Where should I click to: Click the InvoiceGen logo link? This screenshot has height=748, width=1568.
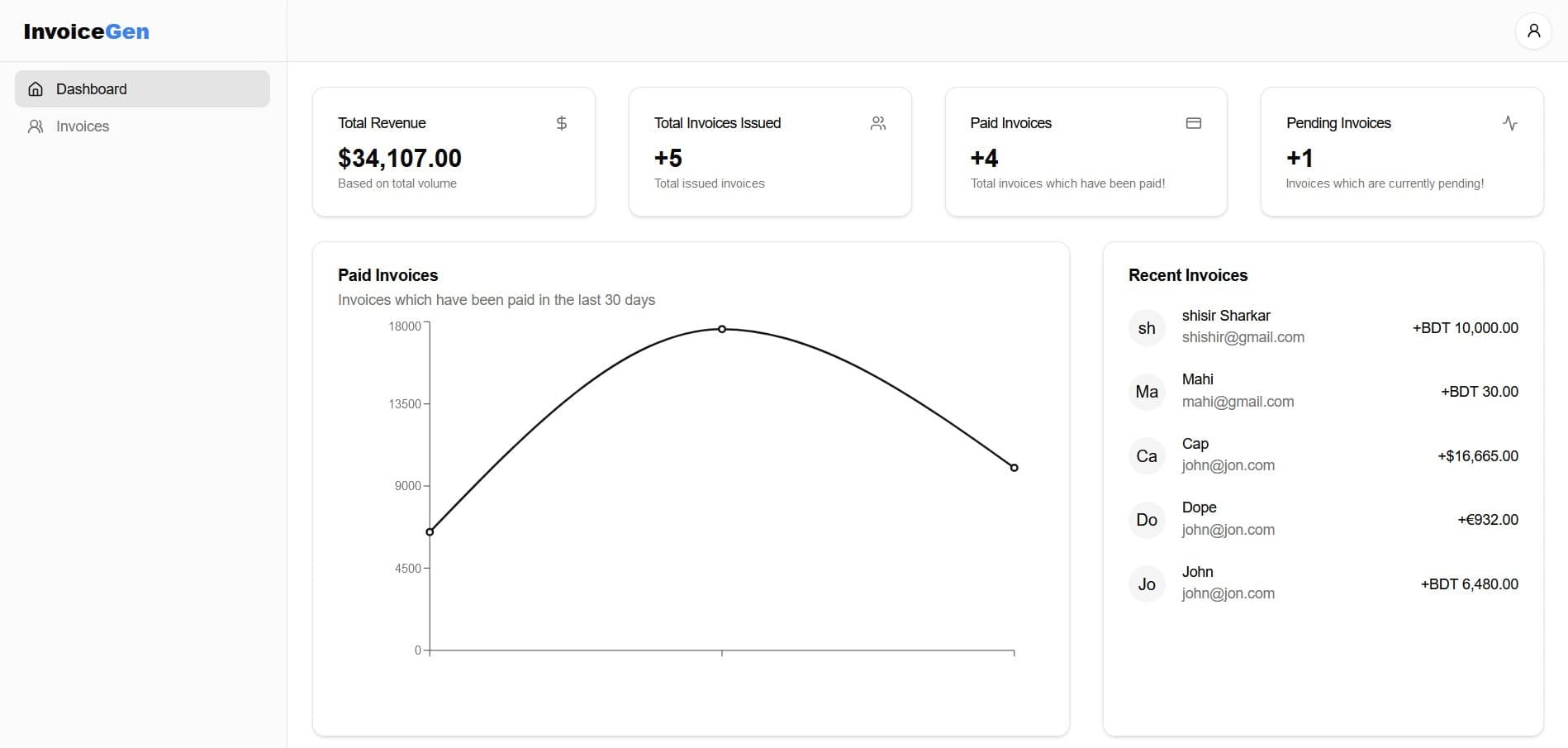point(87,31)
